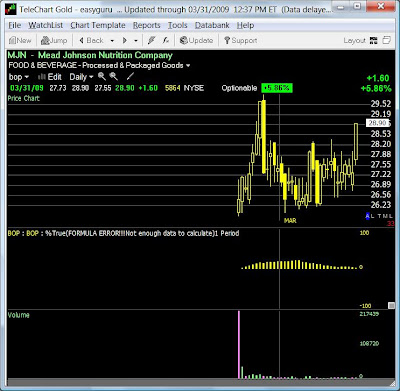Viewport: 400px width, 391px height.
Task: Click the stacked windows layout icon
Action: point(386,40)
